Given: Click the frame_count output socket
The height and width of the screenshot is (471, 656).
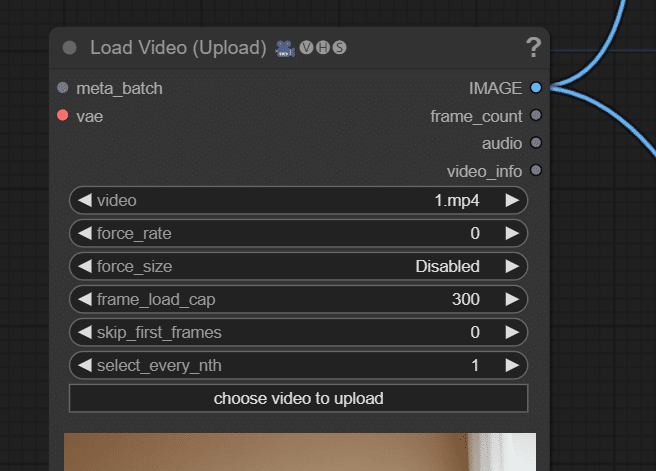Looking at the screenshot, I should [536, 115].
